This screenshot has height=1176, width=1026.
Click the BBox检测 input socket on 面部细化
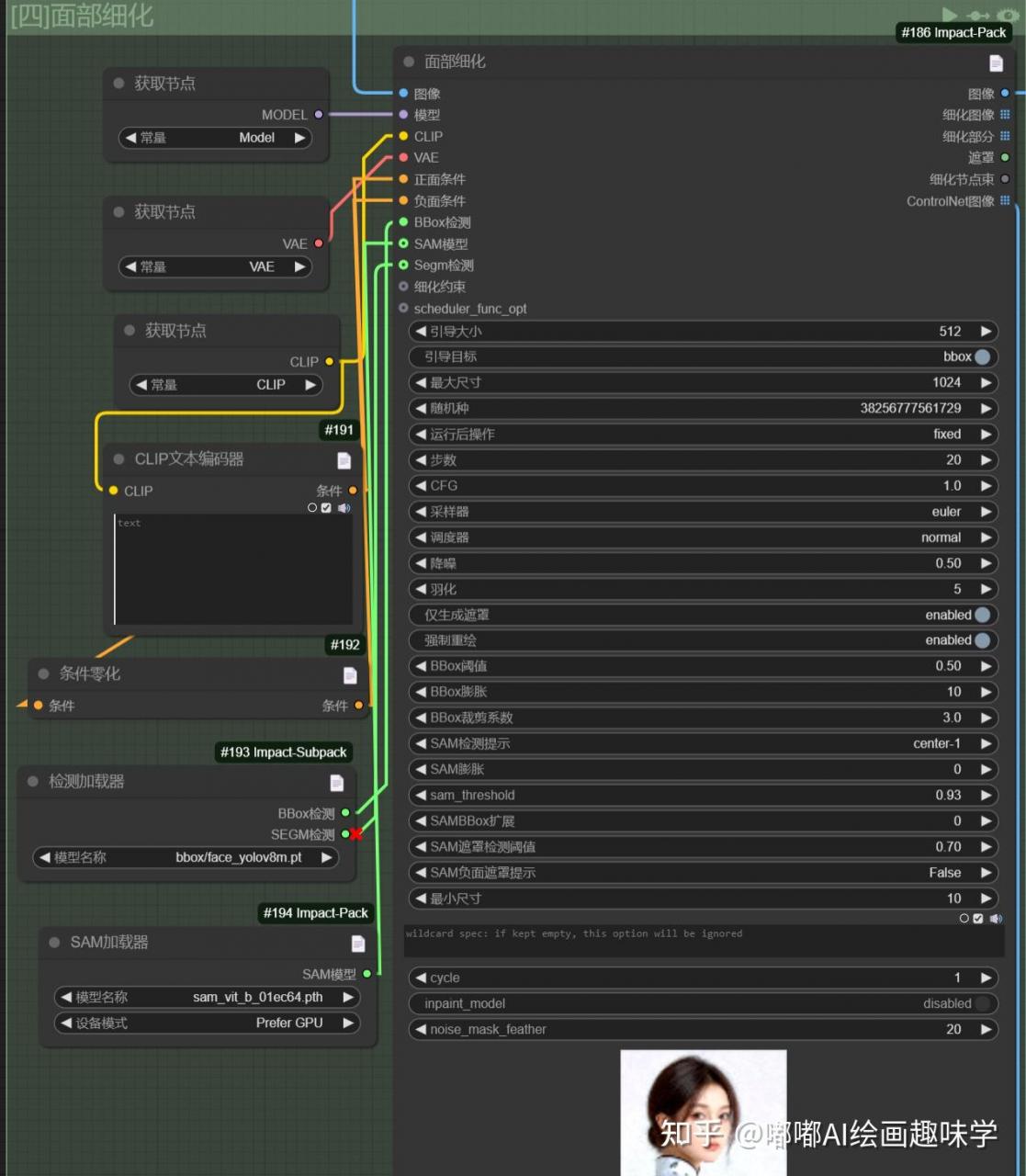click(x=403, y=221)
